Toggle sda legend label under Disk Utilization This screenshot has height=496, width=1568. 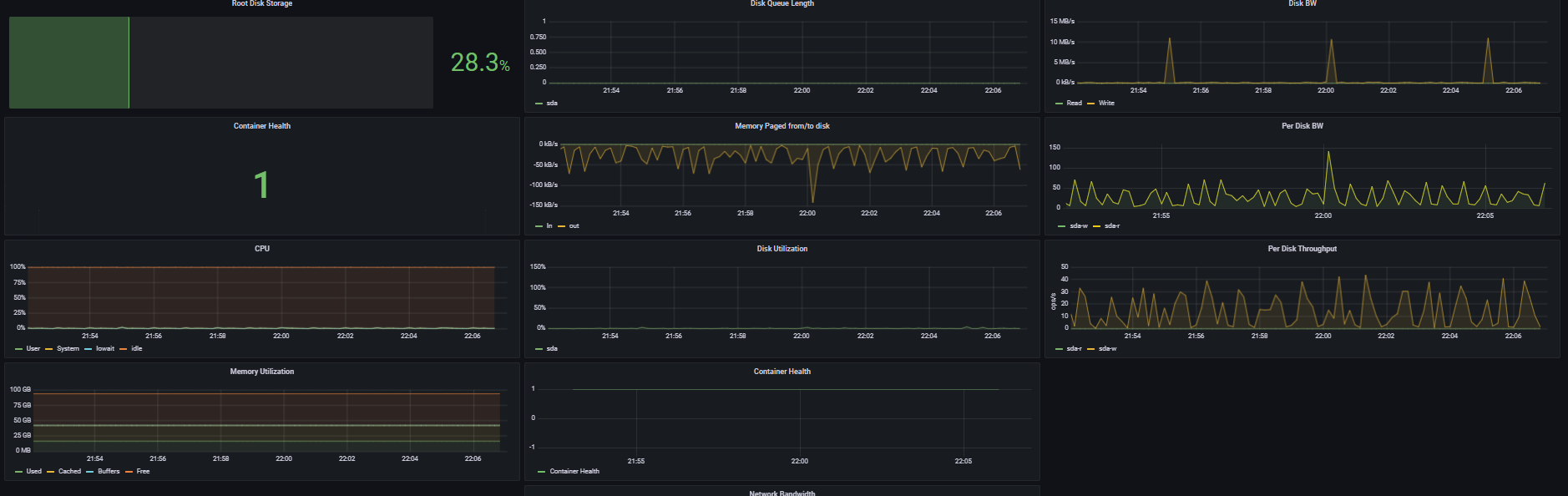552,349
